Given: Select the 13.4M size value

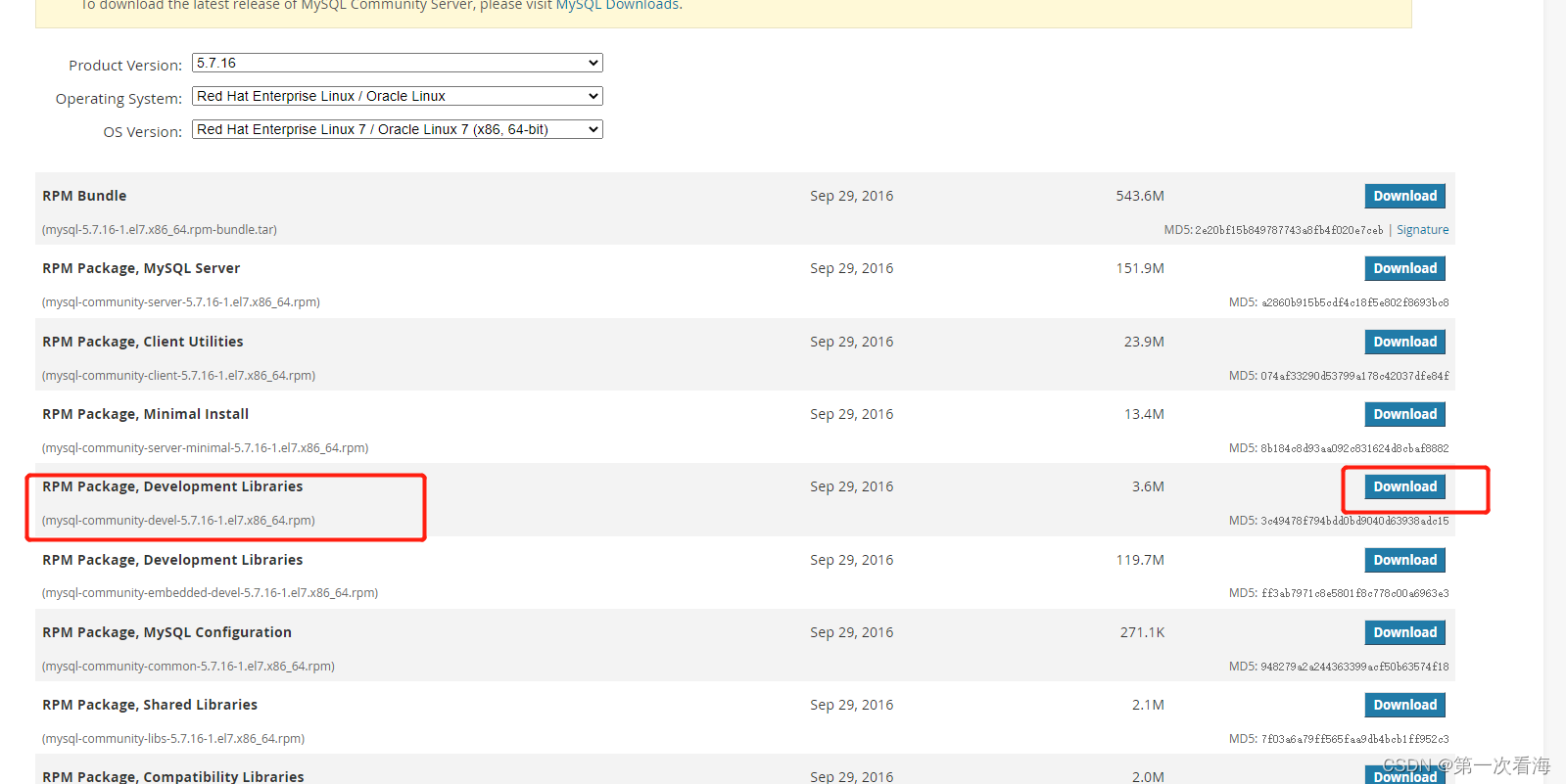Looking at the screenshot, I should click(1144, 414).
